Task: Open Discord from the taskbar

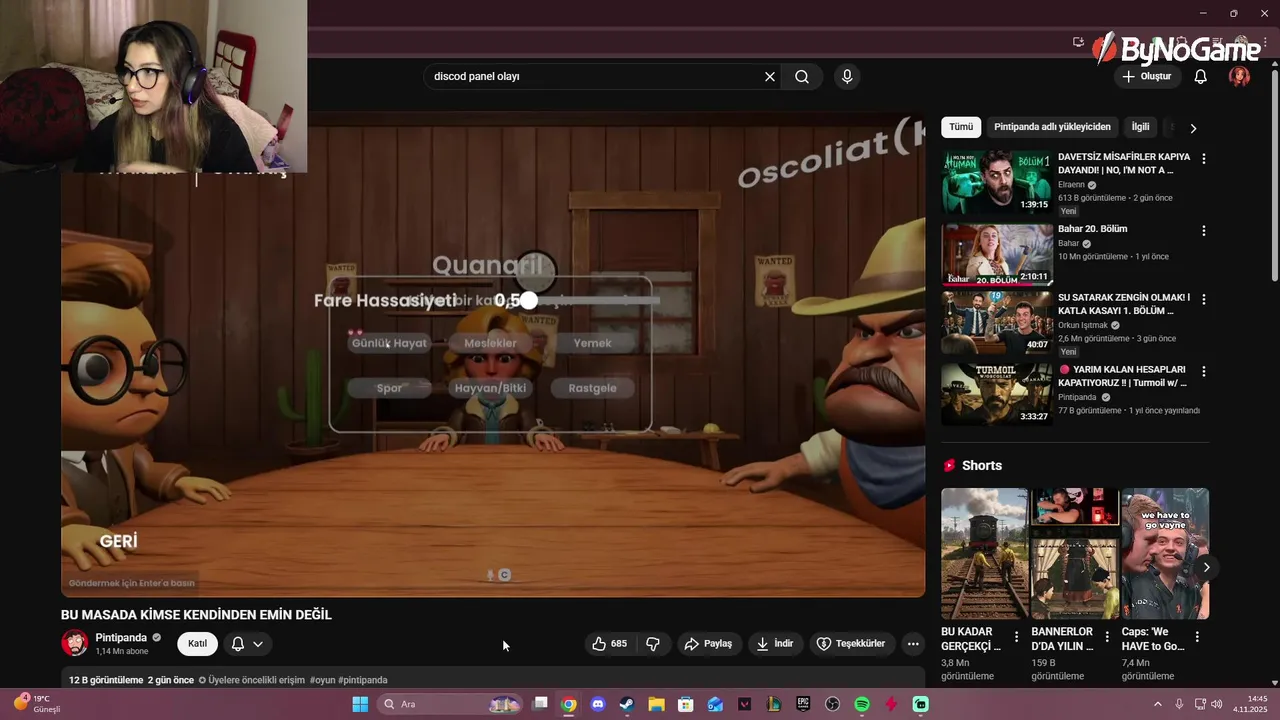Action: point(598,704)
